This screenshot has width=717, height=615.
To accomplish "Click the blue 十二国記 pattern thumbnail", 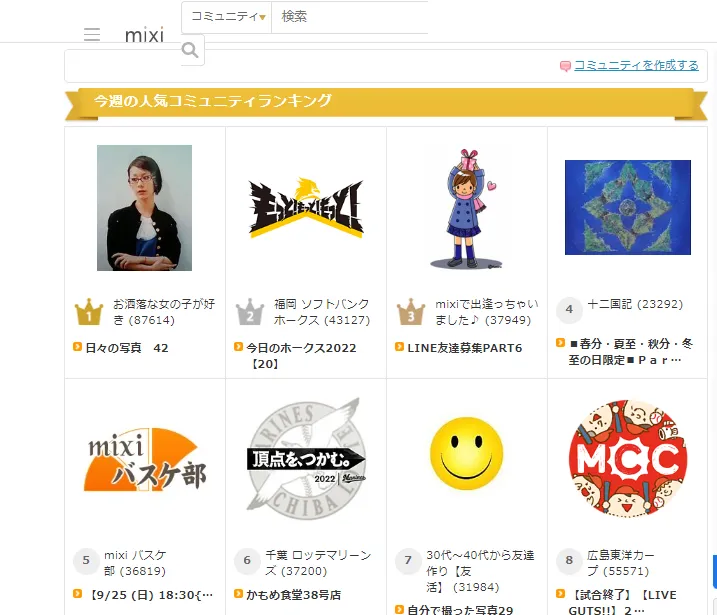I will [628, 207].
